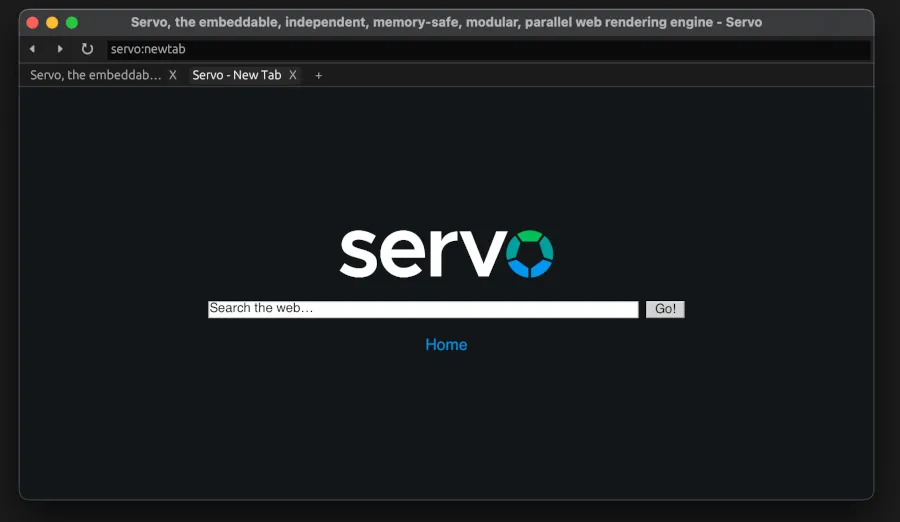900x522 pixels.
Task: Click the white "serv" wordmark lettering
Action: 418,256
